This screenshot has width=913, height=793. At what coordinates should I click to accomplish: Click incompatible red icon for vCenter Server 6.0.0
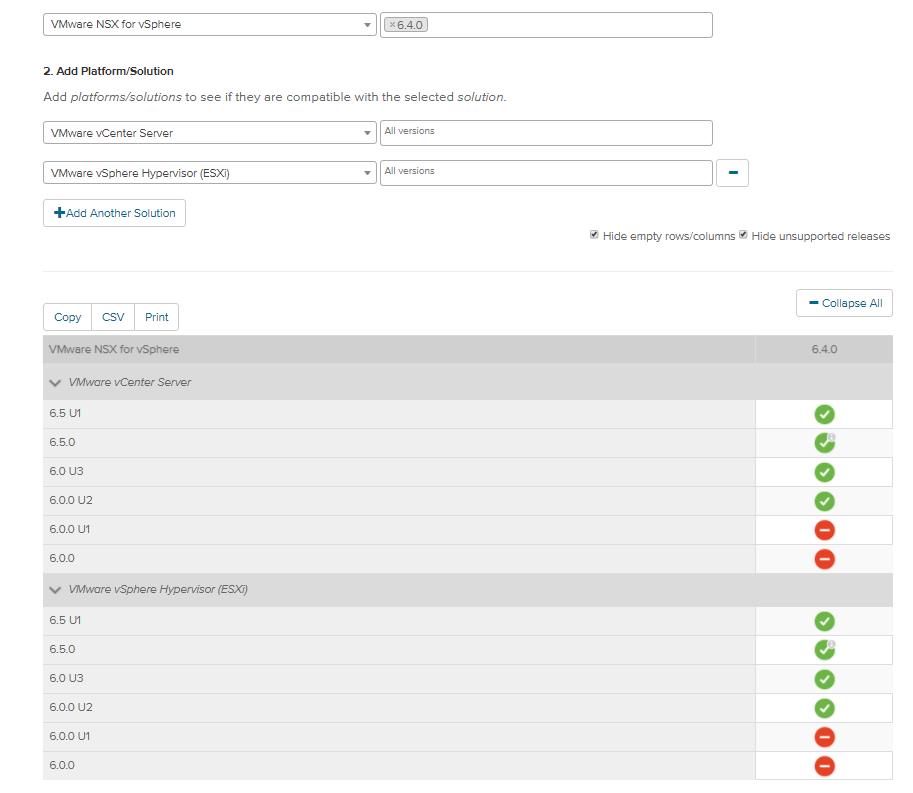824,560
